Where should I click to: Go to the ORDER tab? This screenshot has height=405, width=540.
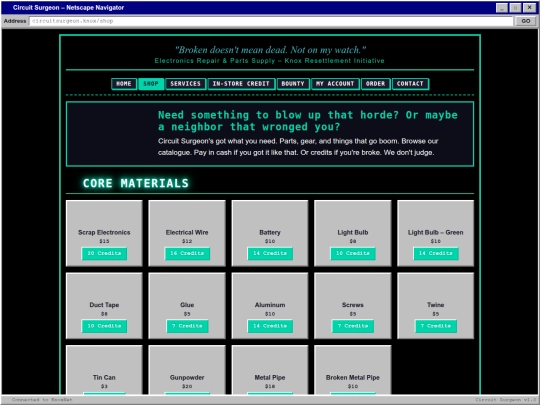tap(375, 84)
